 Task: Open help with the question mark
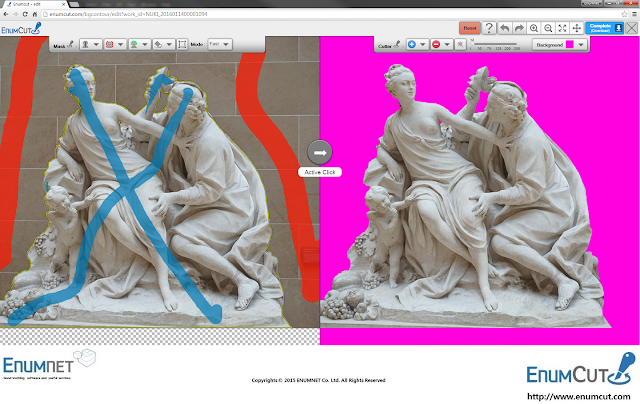(489, 28)
